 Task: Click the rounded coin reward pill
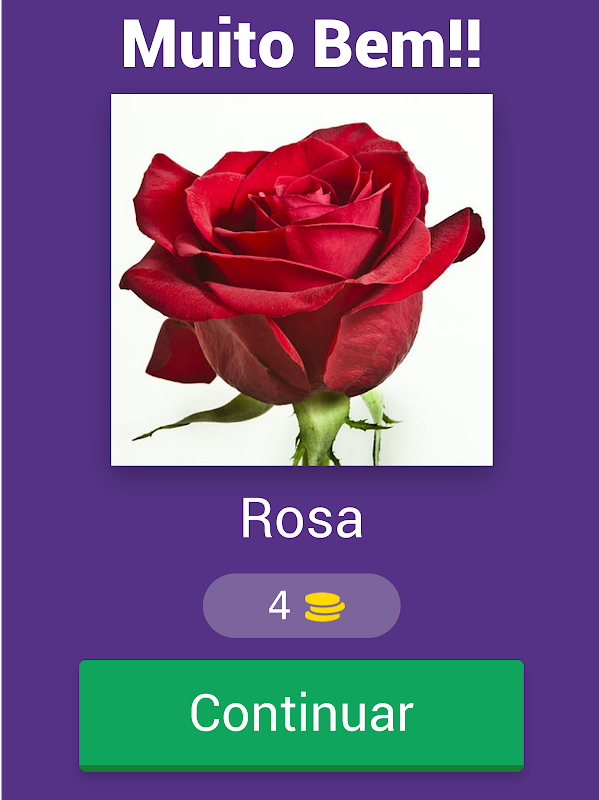tap(302, 606)
